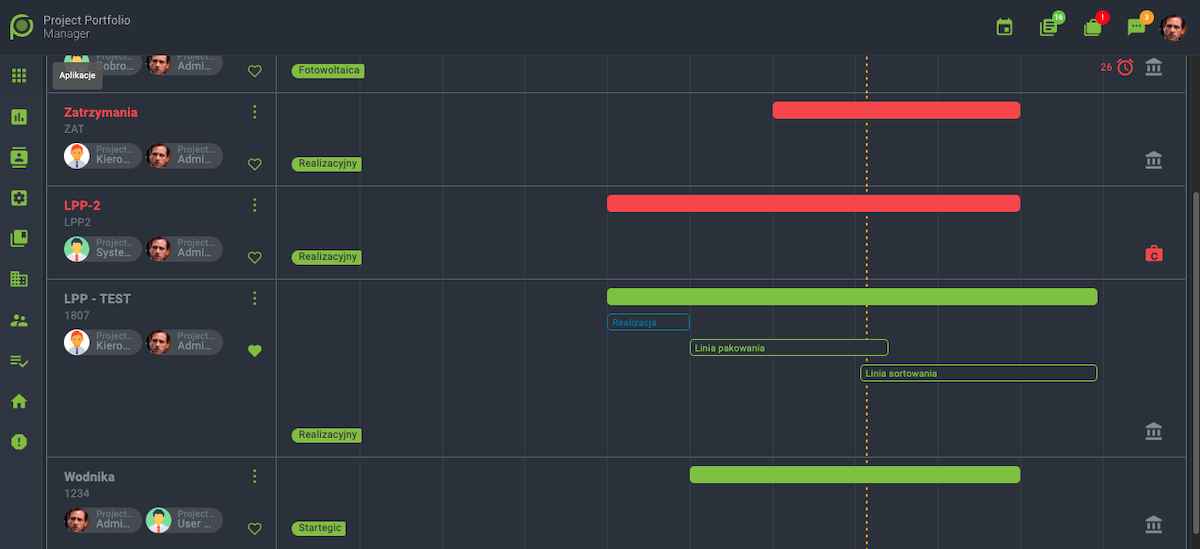Unfavorite the LPP - TEST project heart

point(254,350)
